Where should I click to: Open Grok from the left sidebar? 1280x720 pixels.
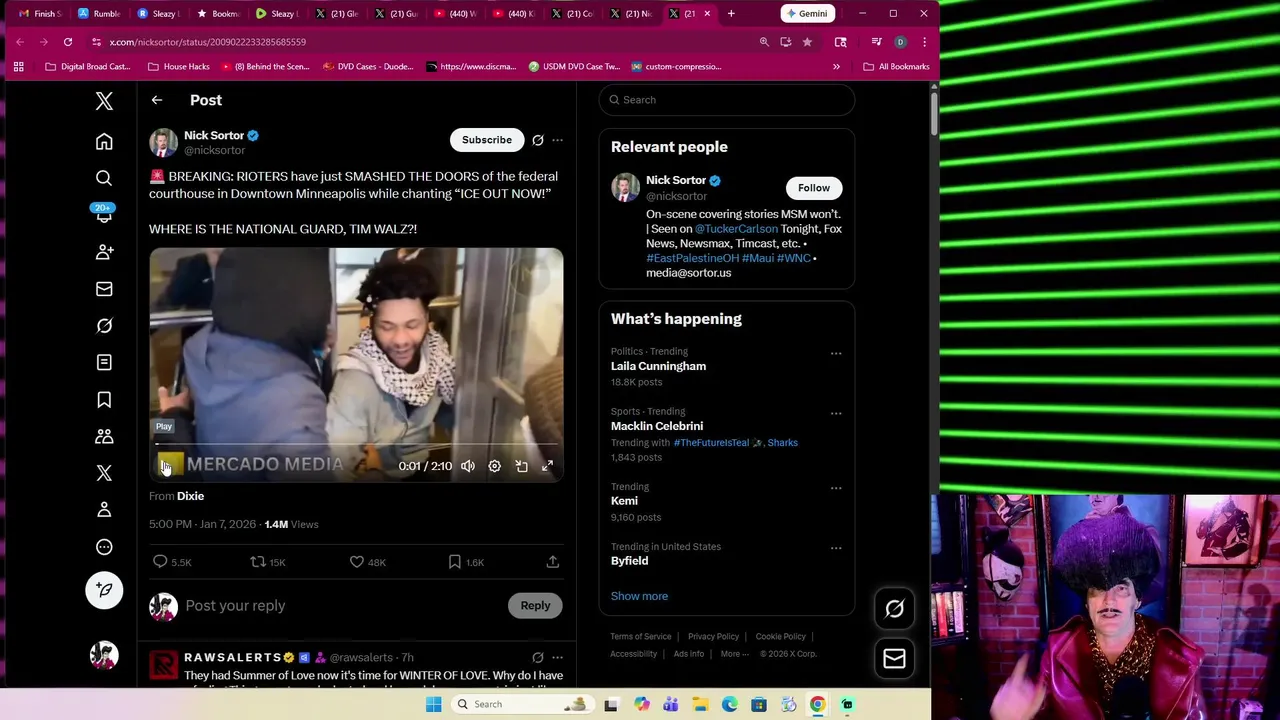[x=104, y=326]
